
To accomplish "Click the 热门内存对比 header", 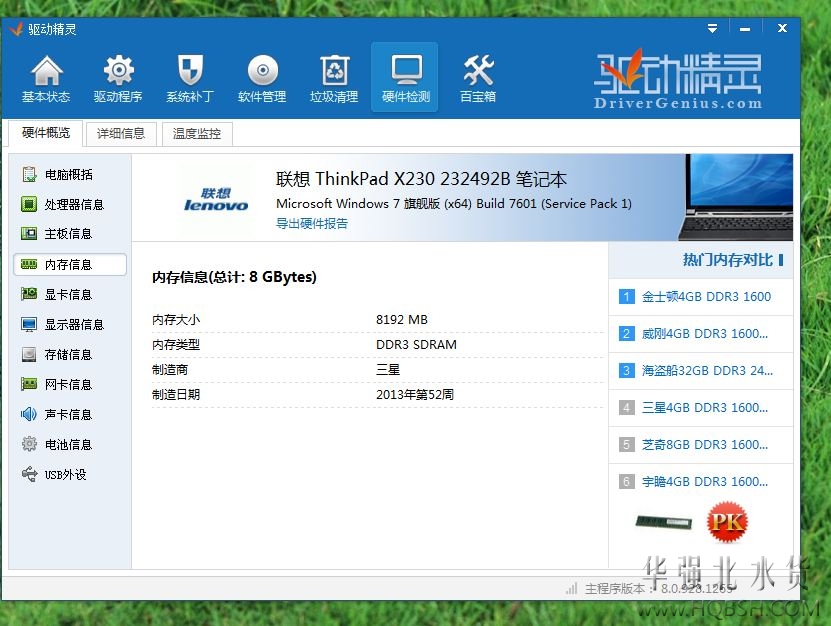I will click(728, 260).
